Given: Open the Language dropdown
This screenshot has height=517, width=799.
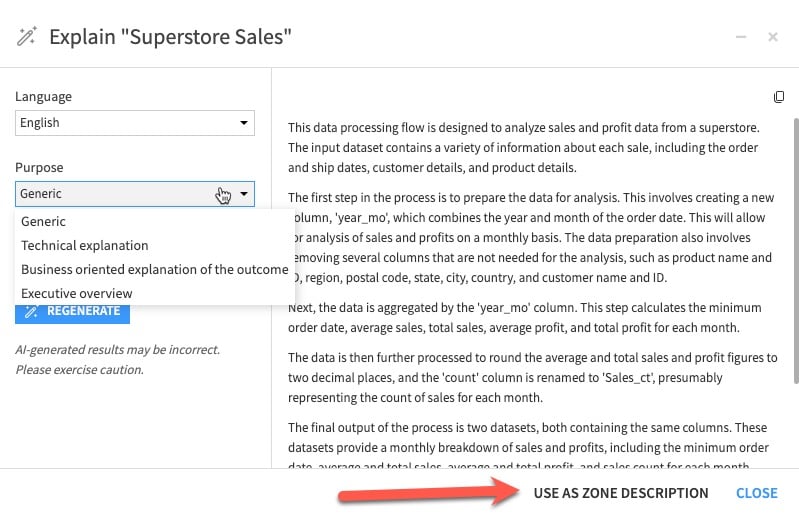Looking at the screenshot, I should click(134, 123).
